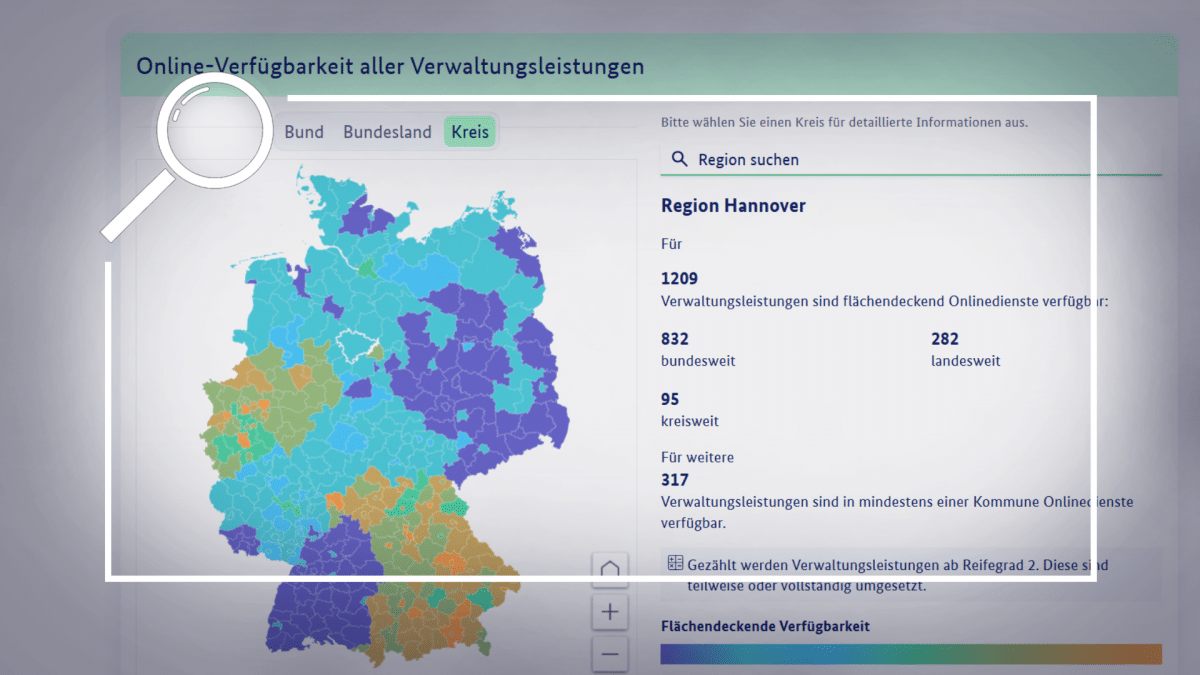Viewport: 1200px width, 675px height.
Task: Switch to the Bund view tab
Action: pos(304,132)
